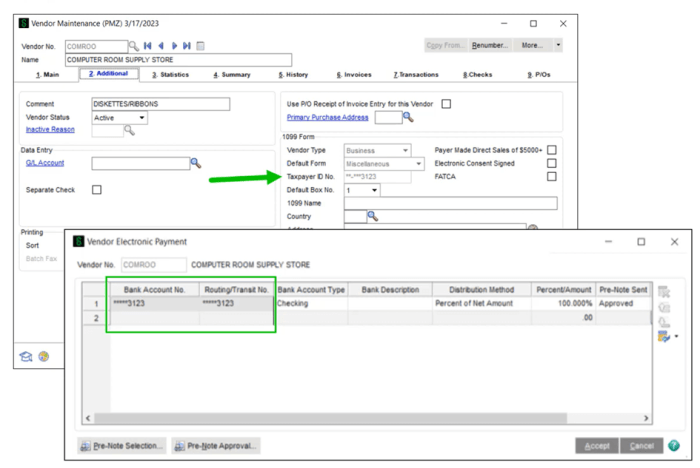The width and height of the screenshot is (700, 468).
Task: Click the Pre-Note Selection button
Action: (x=121, y=446)
